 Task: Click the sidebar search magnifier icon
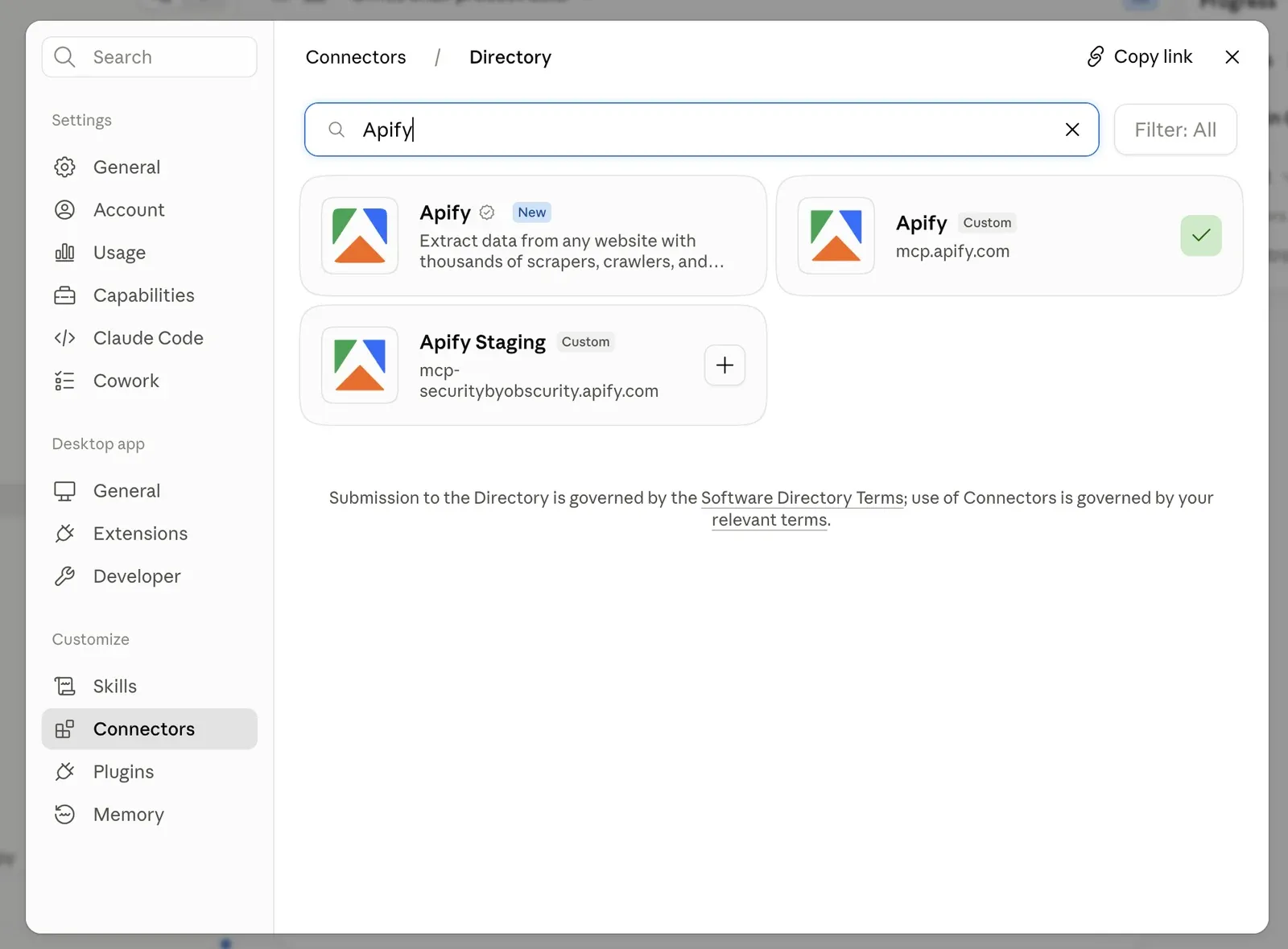click(x=64, y=57)
